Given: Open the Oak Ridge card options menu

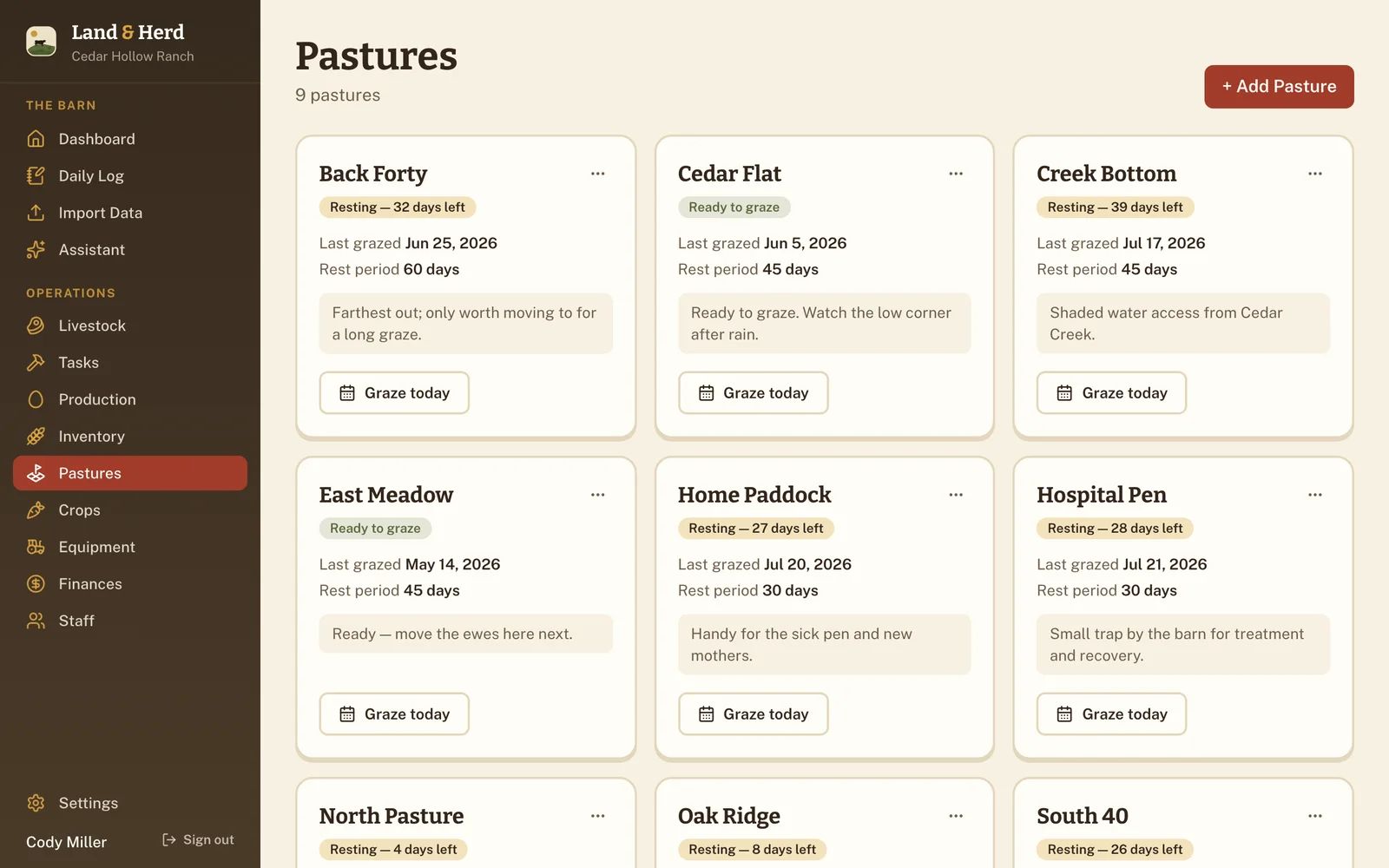Looking at the screenshot, I should click(x=956, y=816).
